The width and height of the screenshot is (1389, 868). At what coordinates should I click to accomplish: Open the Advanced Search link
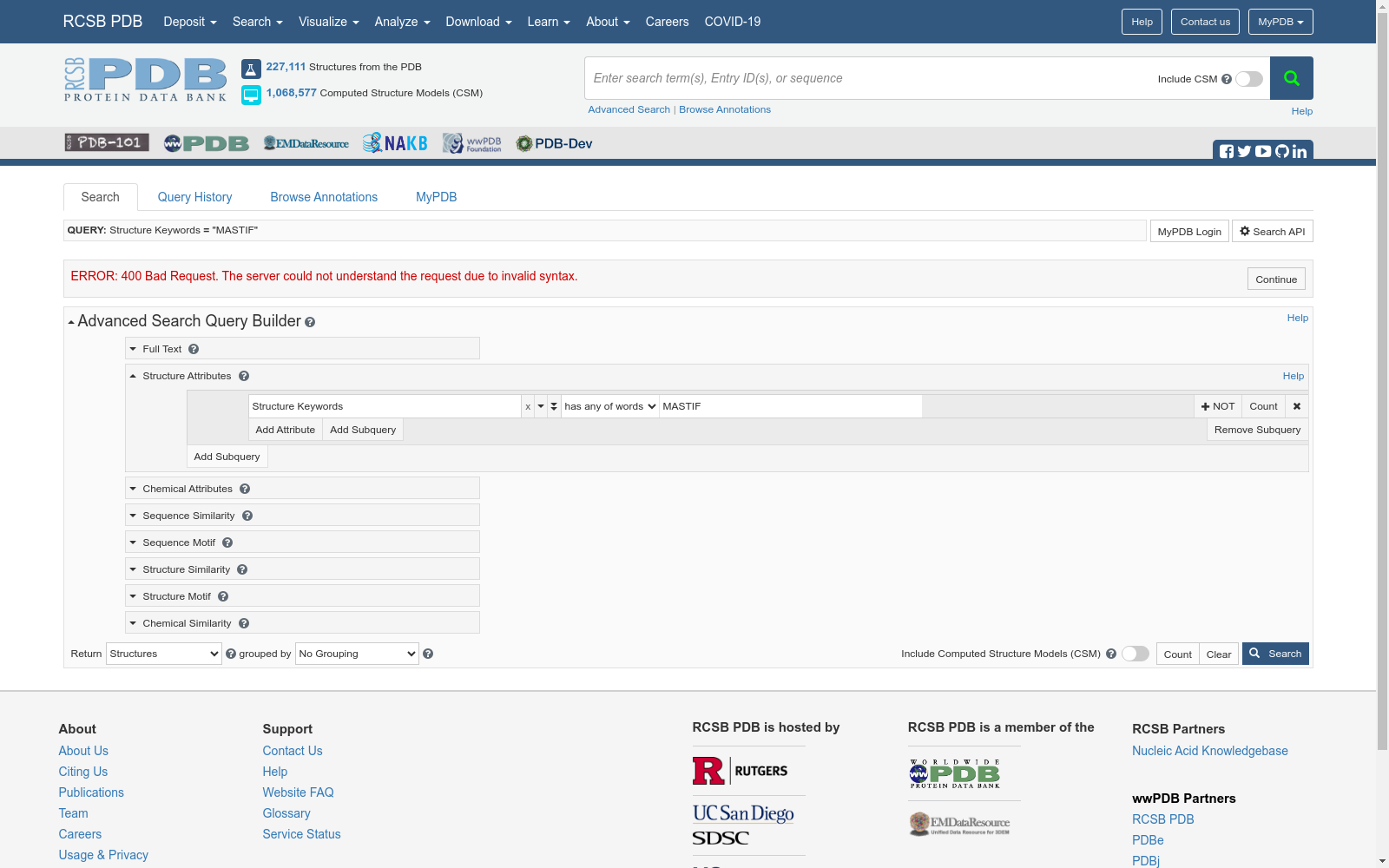coord(629,109)
